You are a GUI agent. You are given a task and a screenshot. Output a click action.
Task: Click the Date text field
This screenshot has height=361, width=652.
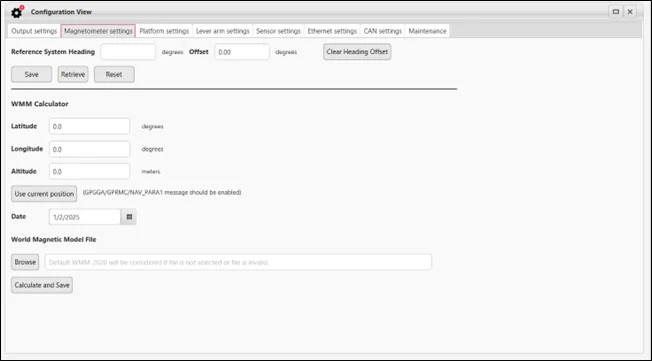(85, 217)
